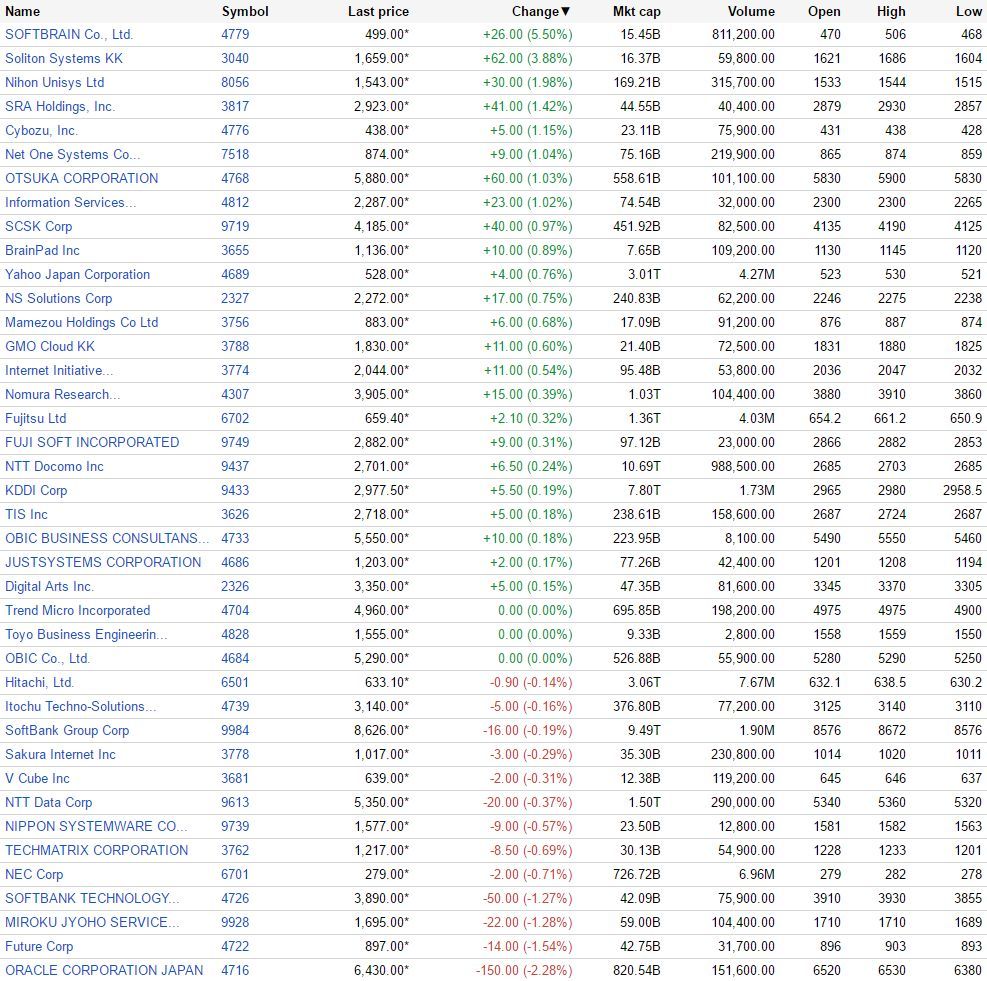Viewport: 987px width, 981px height.
Task: Sort by the Open column header
Action: pyautogui.click(x=824, y=11)
